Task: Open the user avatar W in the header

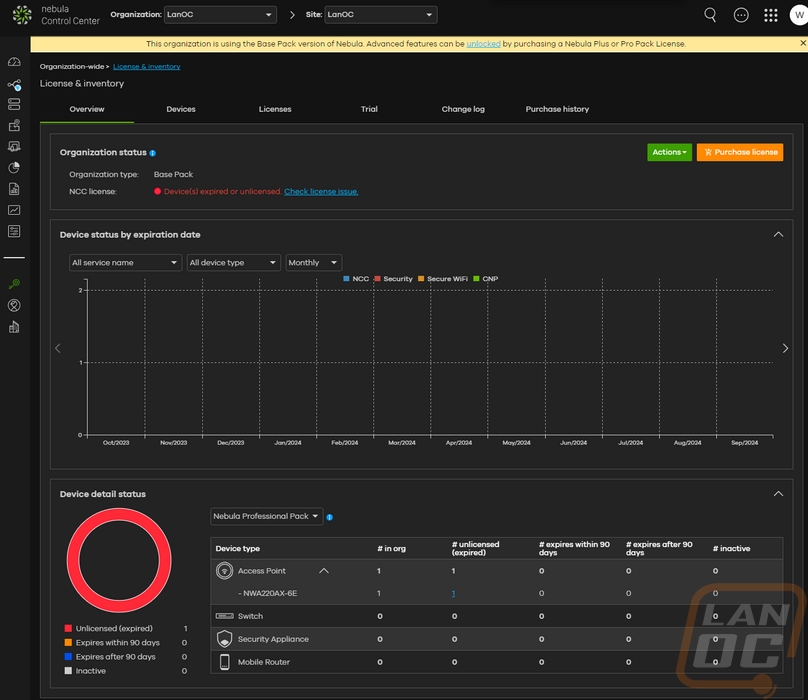Action: coord(799,15)
